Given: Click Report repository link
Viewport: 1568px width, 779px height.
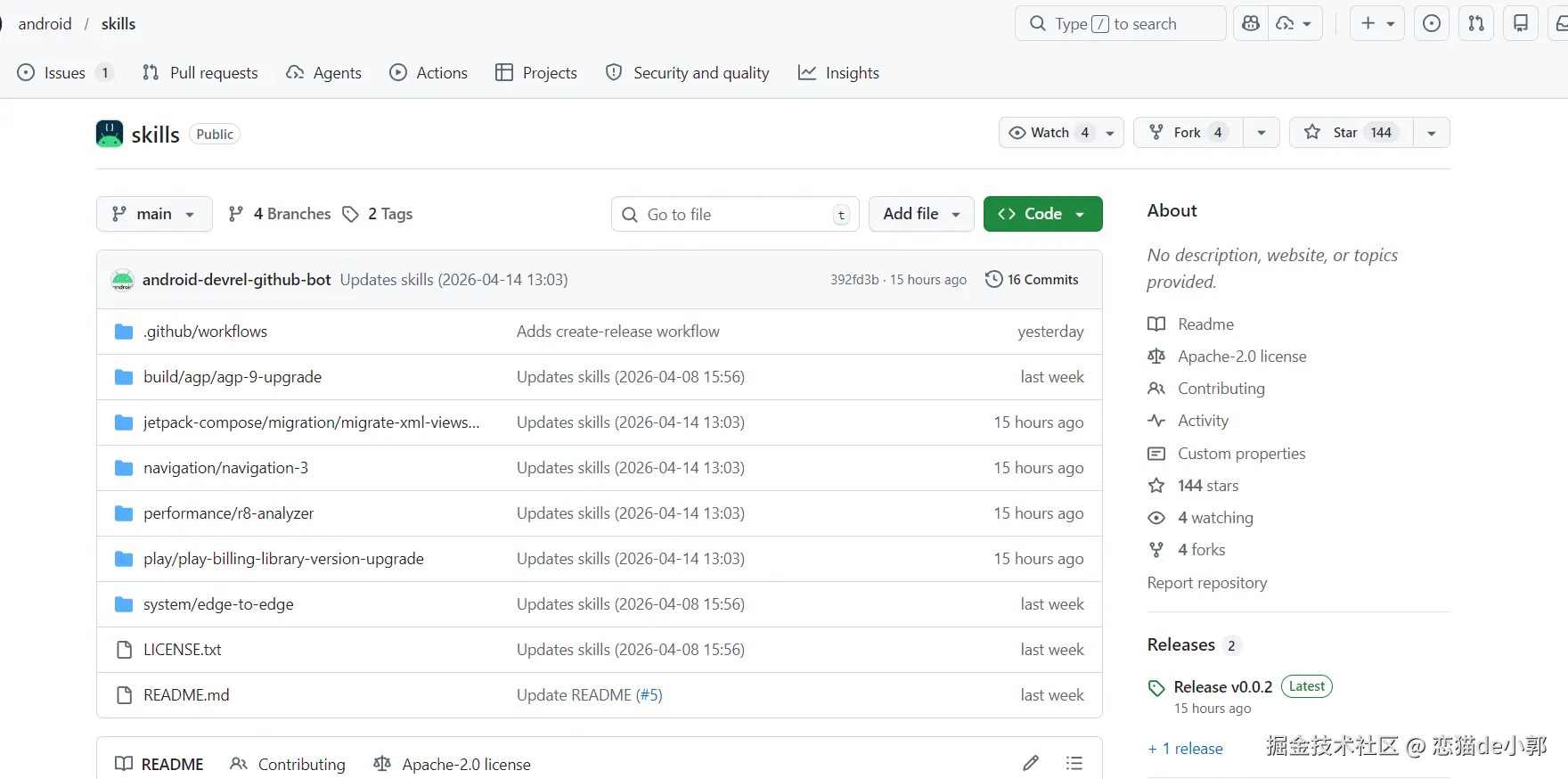Looking at the screenshot, I should click(1207, 583).
